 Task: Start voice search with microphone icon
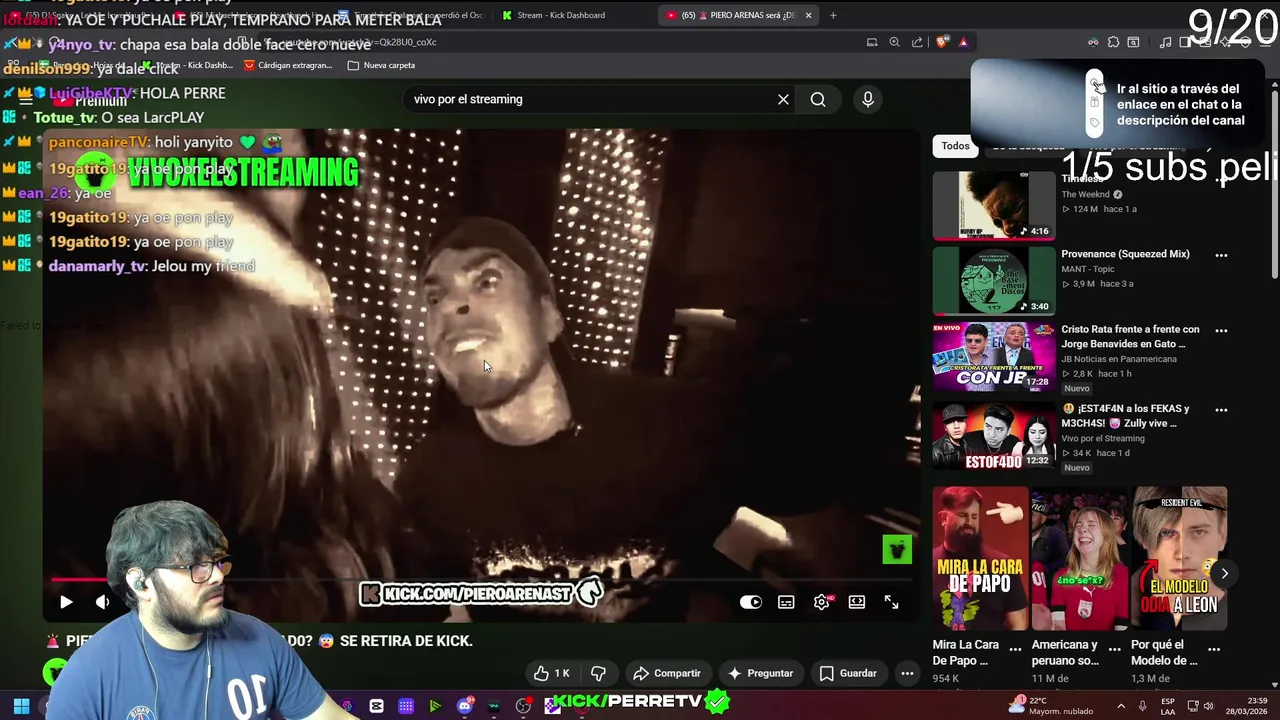tap(868, 99)
